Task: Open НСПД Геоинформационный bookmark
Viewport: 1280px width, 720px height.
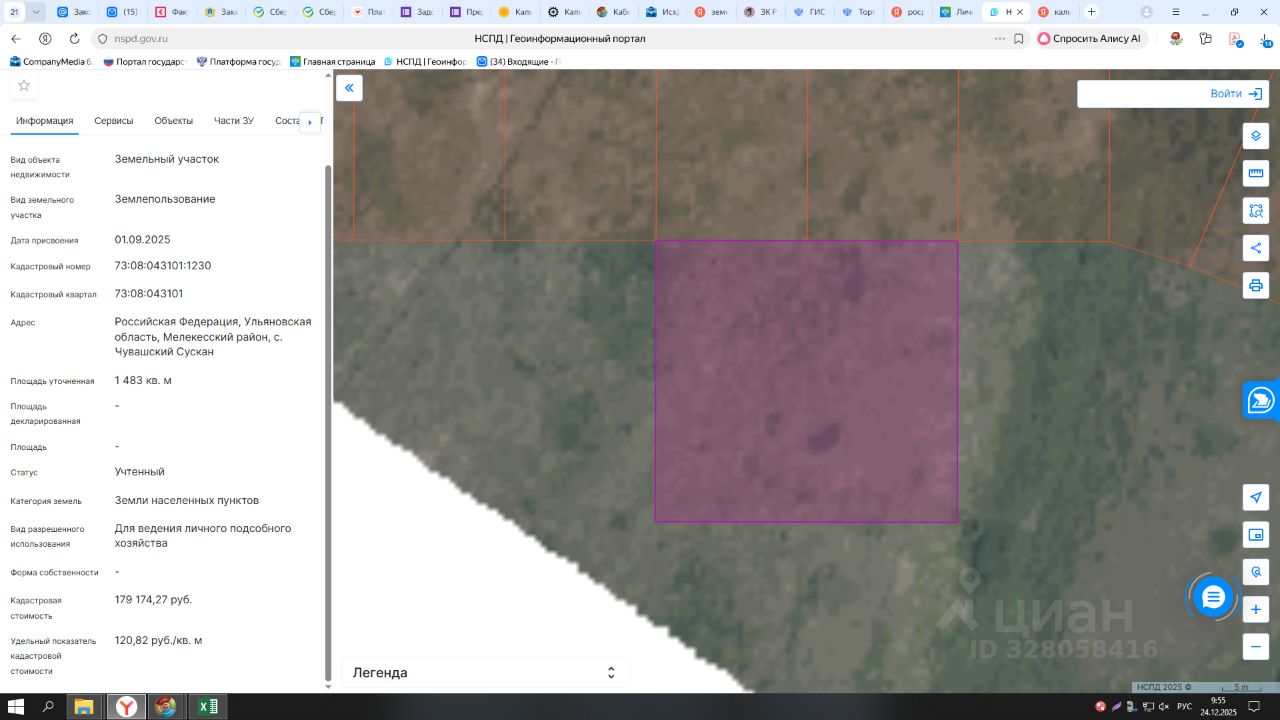Action: point(425,61)
